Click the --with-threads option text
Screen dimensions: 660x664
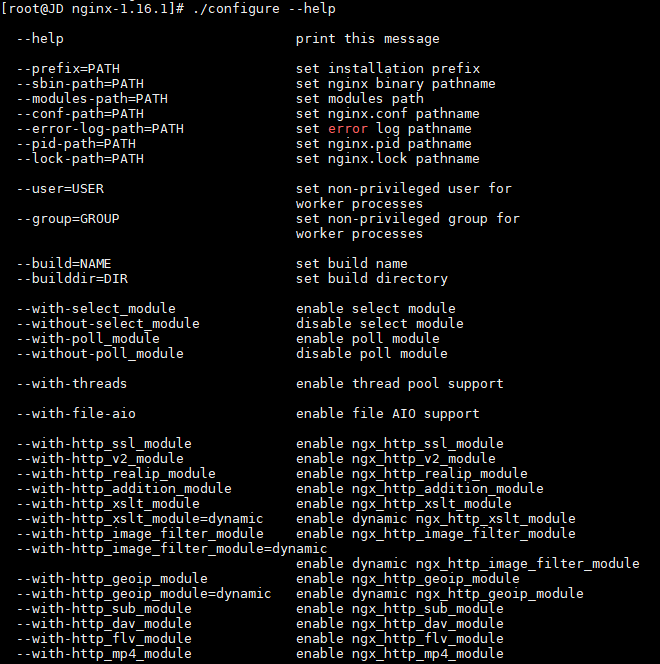coord(72,384)
